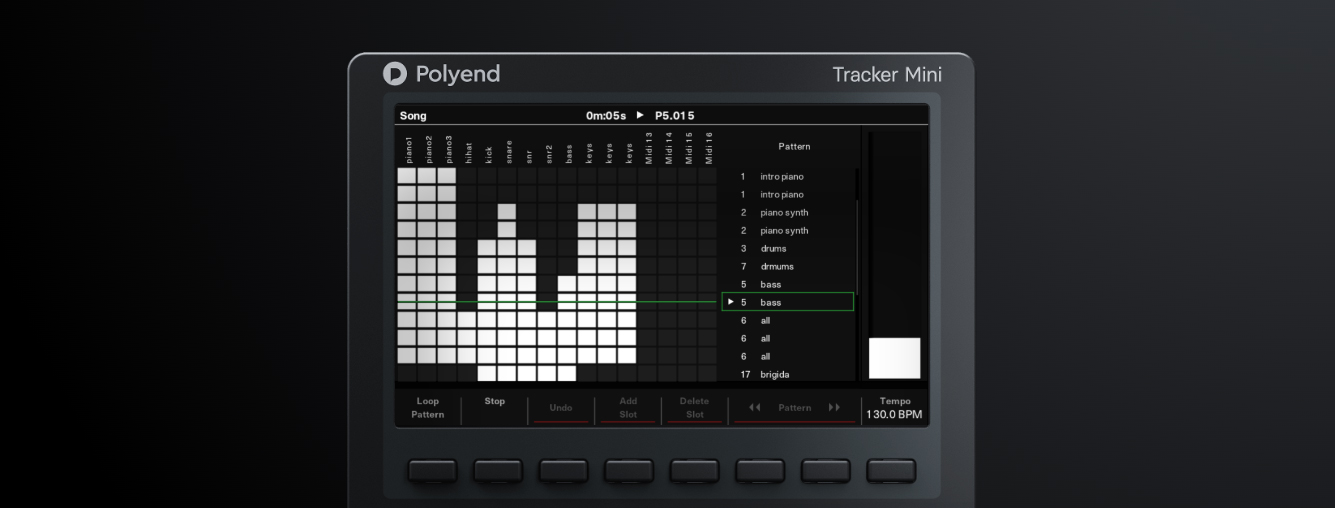Push the hardware button below Undo

(x=563, y=471)
